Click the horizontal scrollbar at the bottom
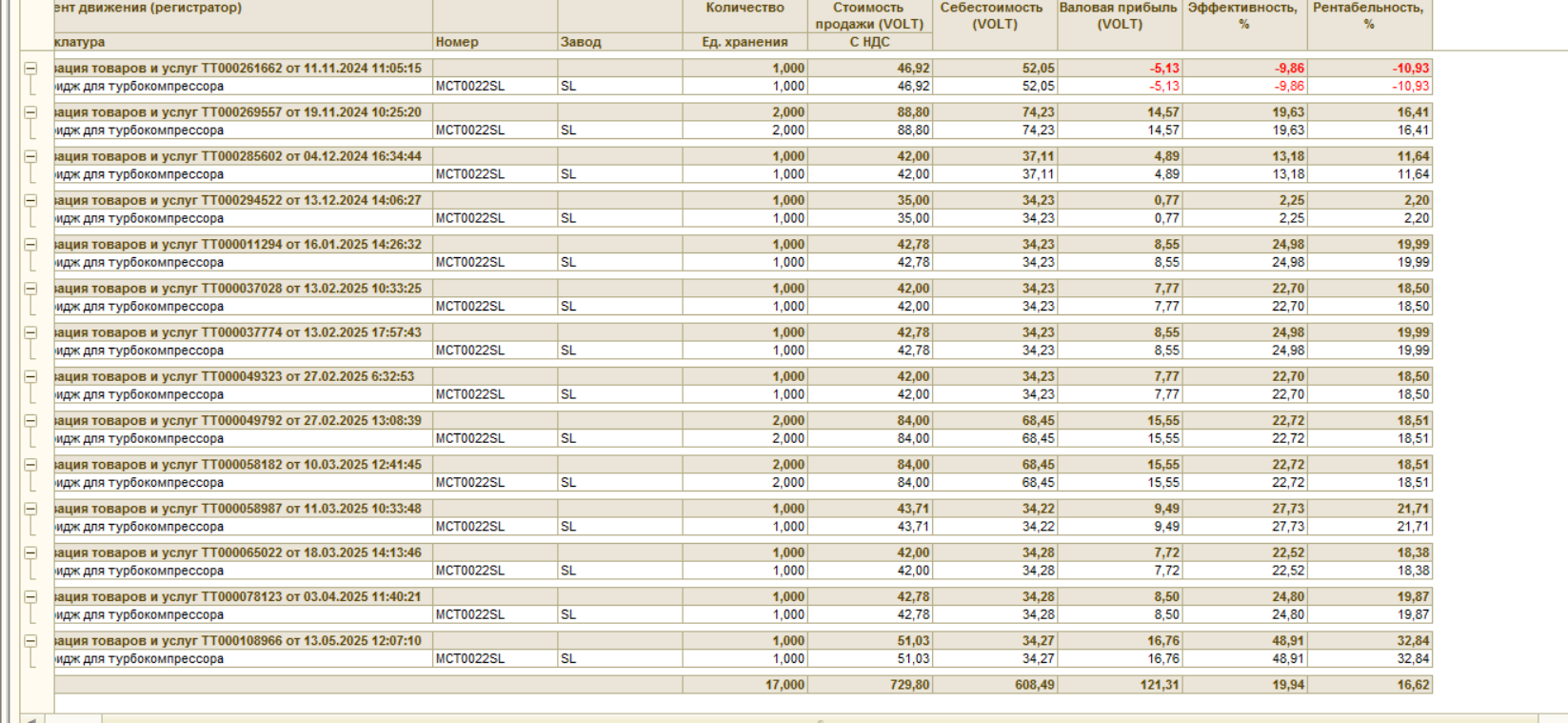This screenshot has height=723, width=1568. coord(819,719)
